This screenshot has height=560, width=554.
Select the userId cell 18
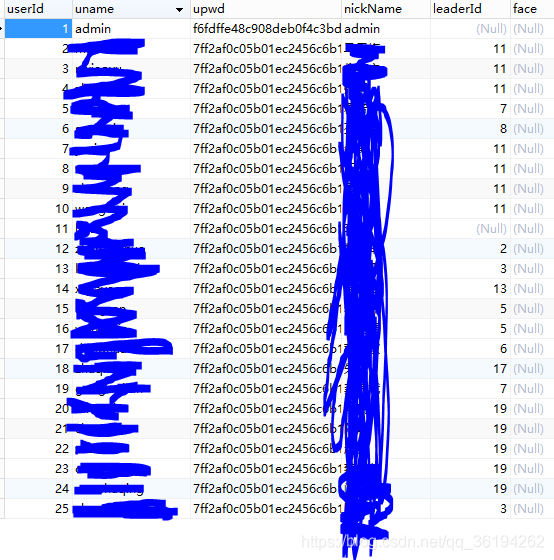[38, 369]
